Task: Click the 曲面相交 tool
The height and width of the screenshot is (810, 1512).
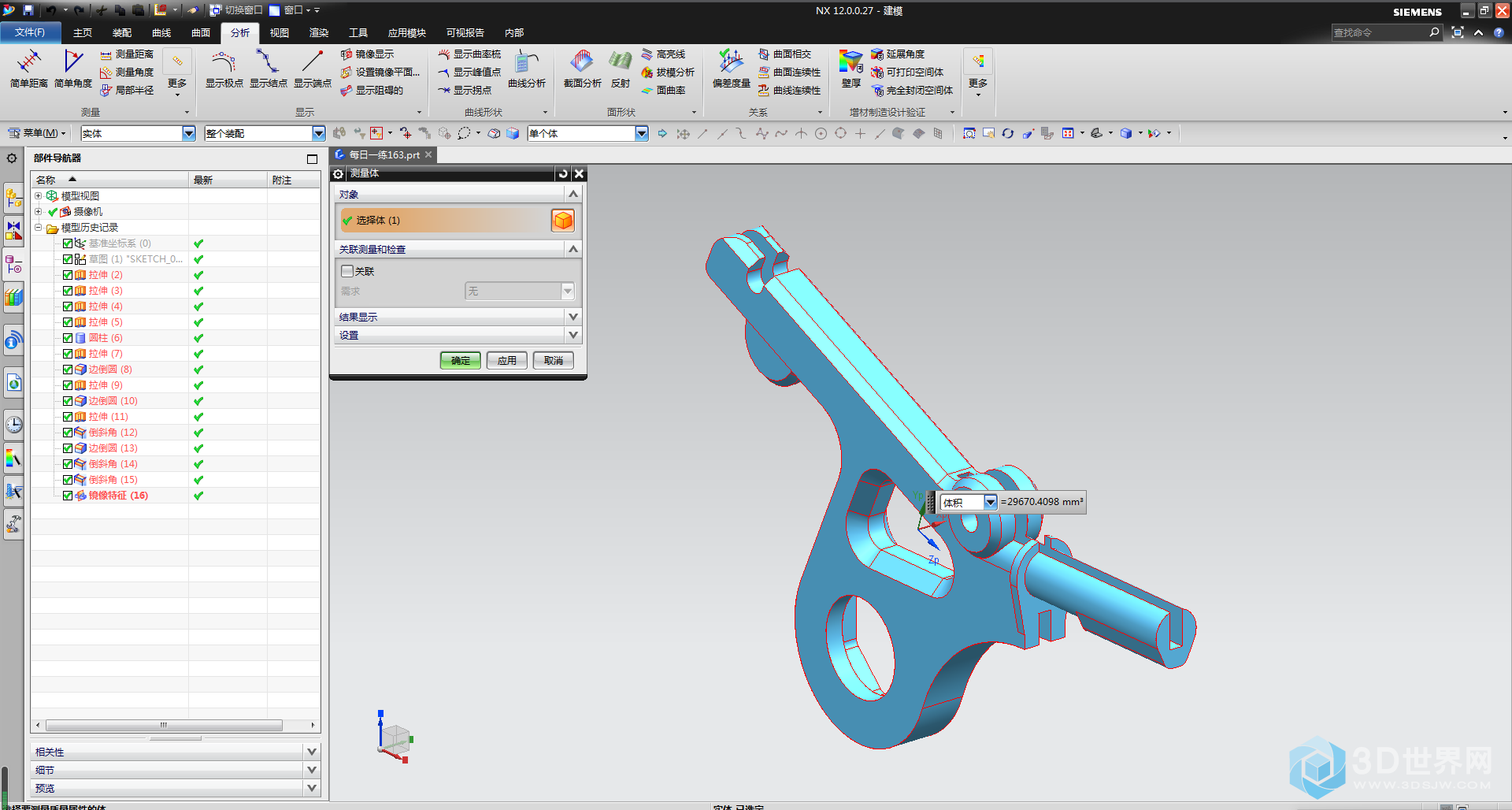Action: point(784,54)
